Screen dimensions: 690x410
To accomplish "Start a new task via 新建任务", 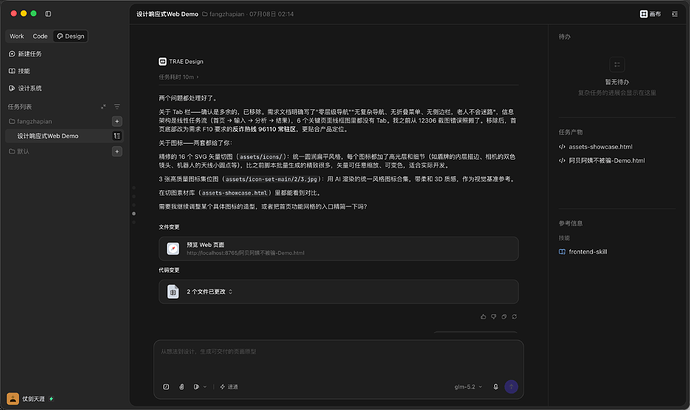I will [25, 54].
